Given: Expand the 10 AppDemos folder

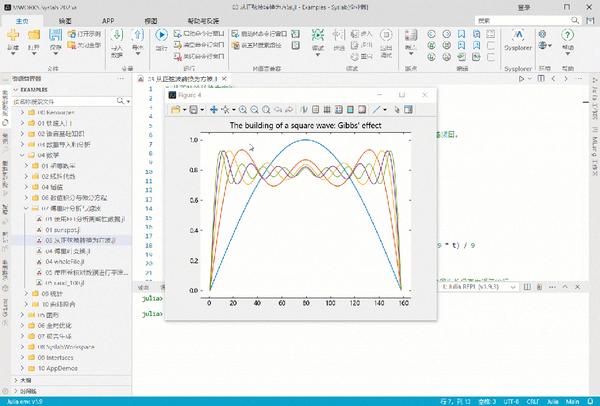Looking at the screenshot, I should pyautogui.click(x=23, y=368).
